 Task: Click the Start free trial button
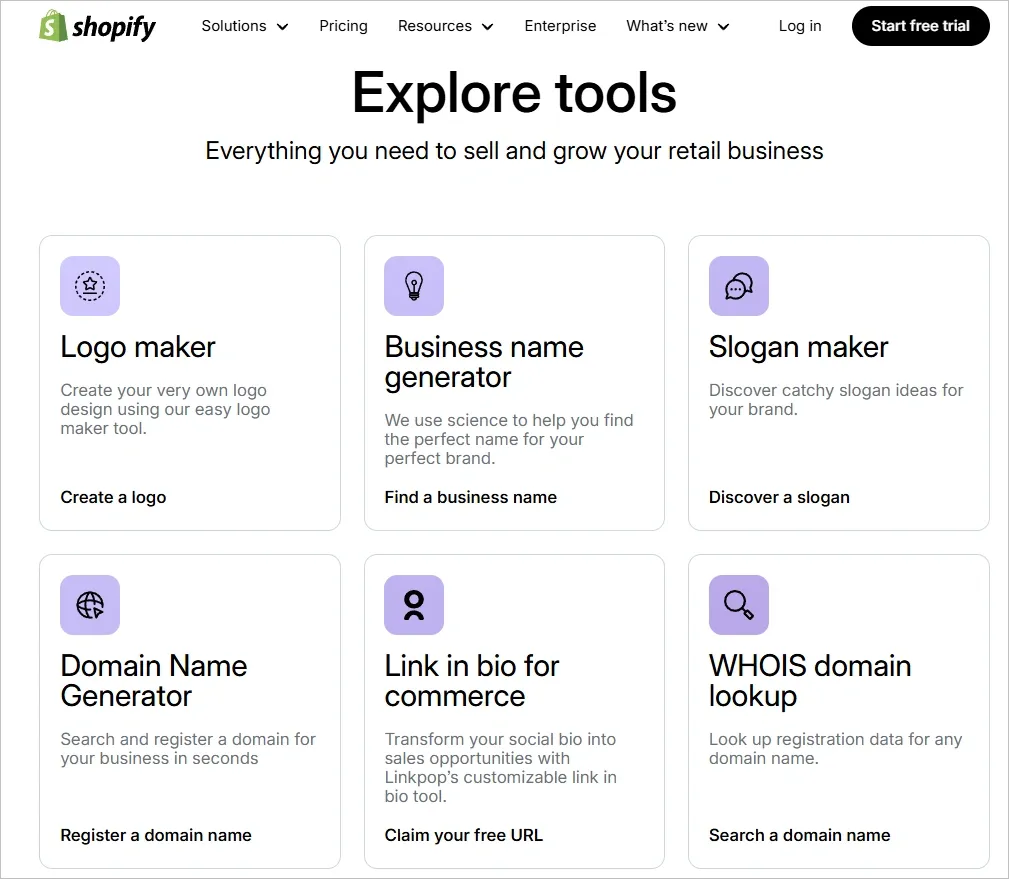click(x=920, y=26)
